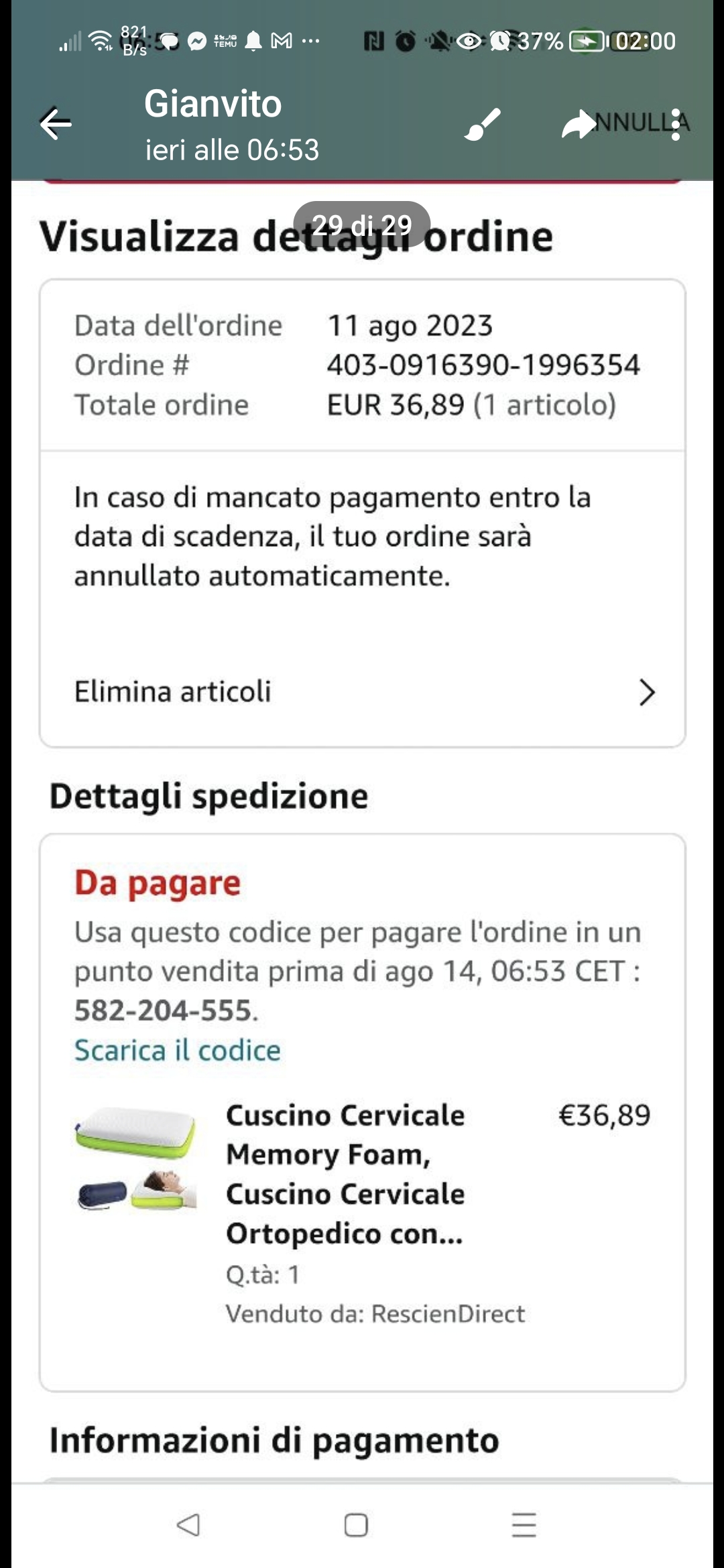This screenshot has width=724, height=1568.
Task: Tap order number 403-0916390-1996354
Action: [483, 365]
